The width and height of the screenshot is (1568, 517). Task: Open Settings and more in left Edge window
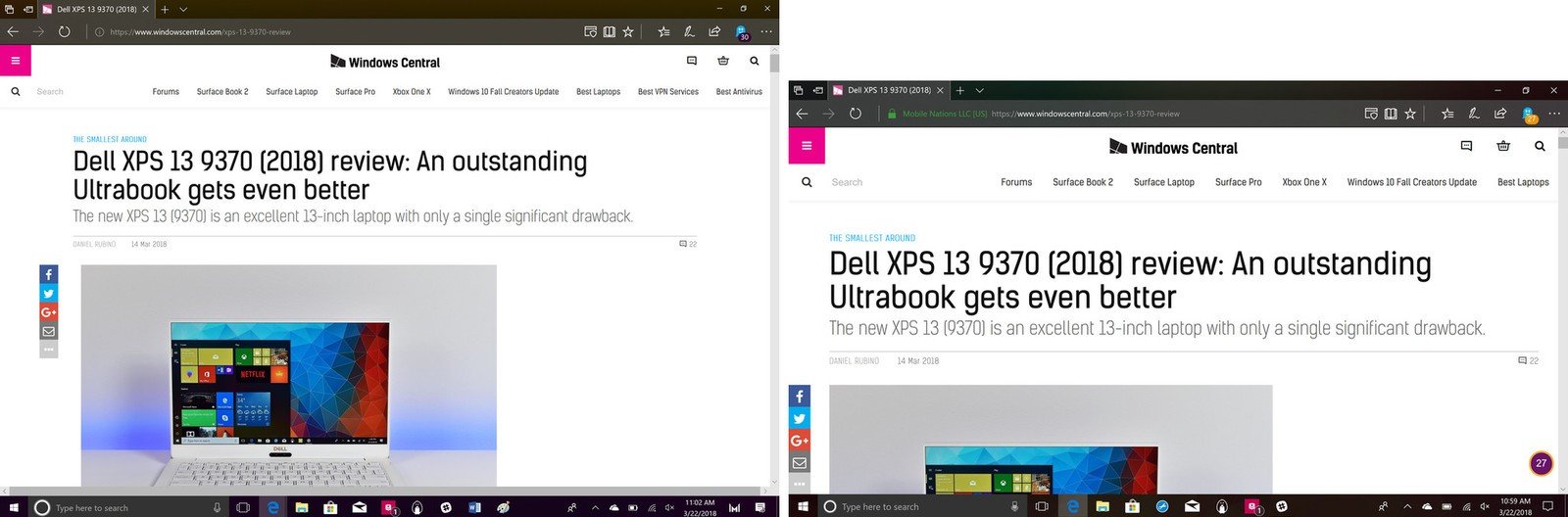[x=766, y=31]
